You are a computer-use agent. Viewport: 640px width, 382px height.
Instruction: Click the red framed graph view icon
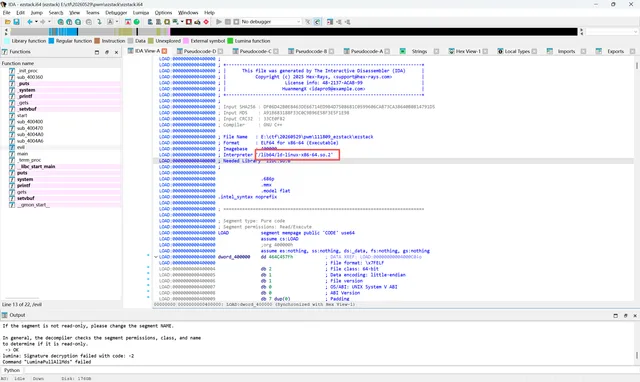128,22
